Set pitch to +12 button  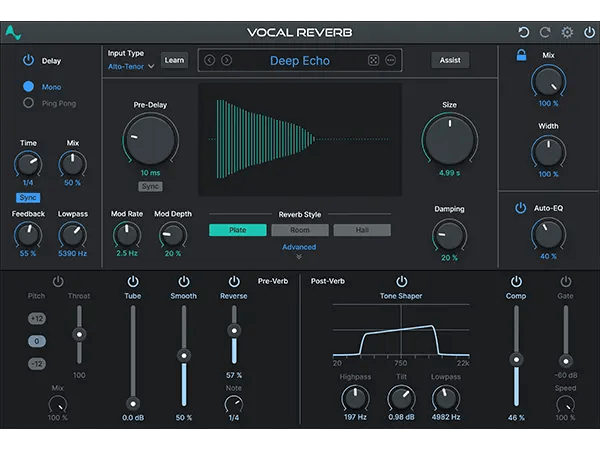tap(37, 318)
